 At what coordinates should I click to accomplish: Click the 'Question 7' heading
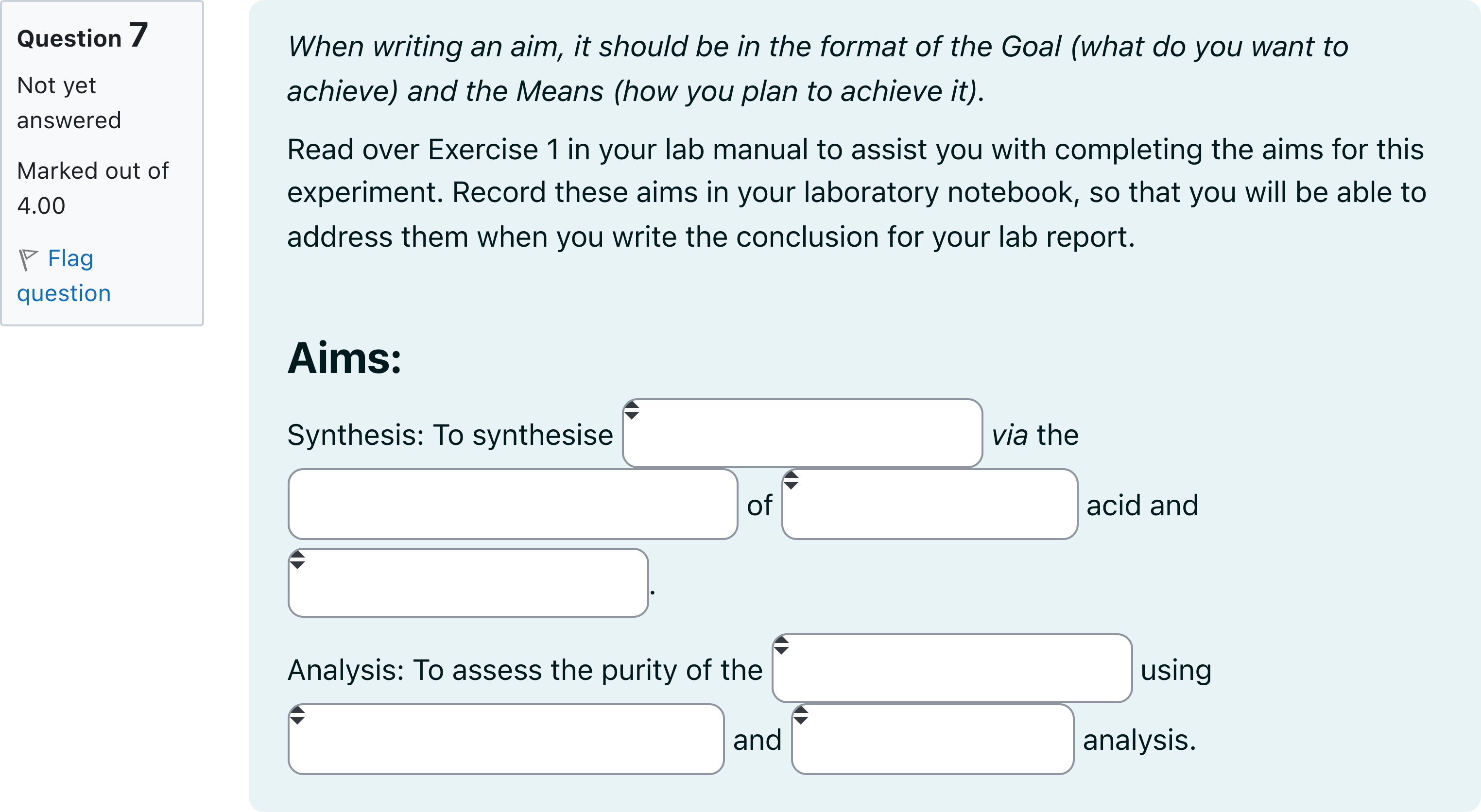[x=83, y=36]
